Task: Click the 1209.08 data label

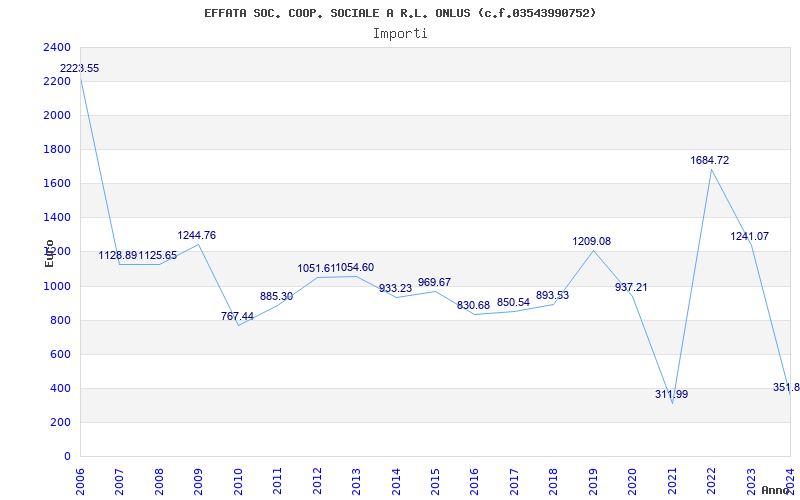Action: coord(592,241)
